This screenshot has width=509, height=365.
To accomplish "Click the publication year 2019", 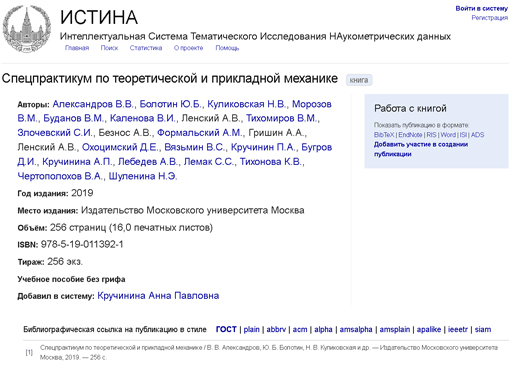I will (x=82, y=193).
